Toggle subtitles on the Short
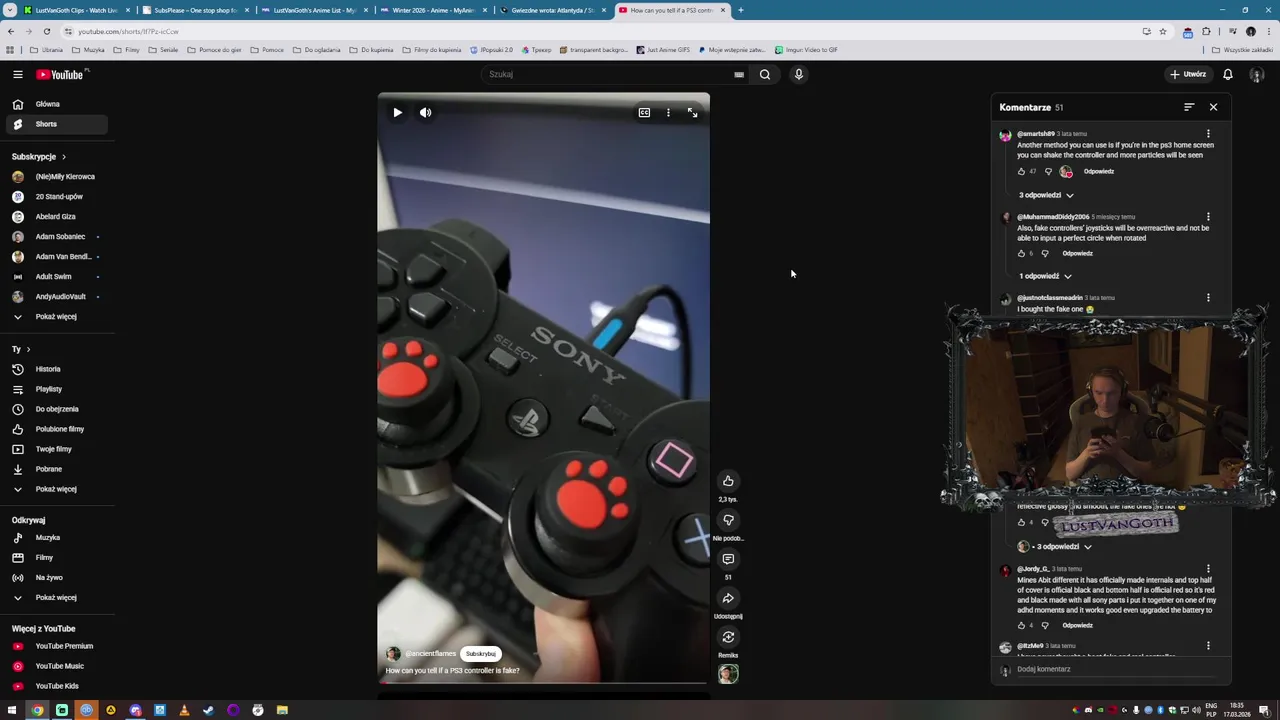 coord(644,113)
